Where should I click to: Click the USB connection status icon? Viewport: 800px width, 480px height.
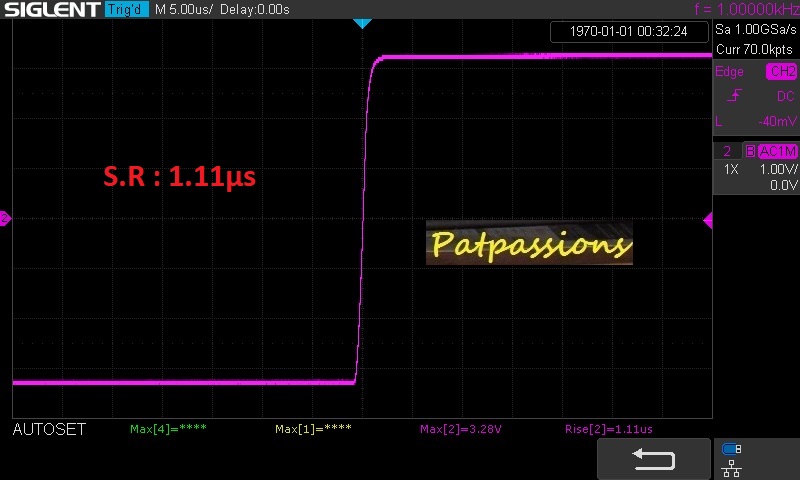(x=731, y=450)
